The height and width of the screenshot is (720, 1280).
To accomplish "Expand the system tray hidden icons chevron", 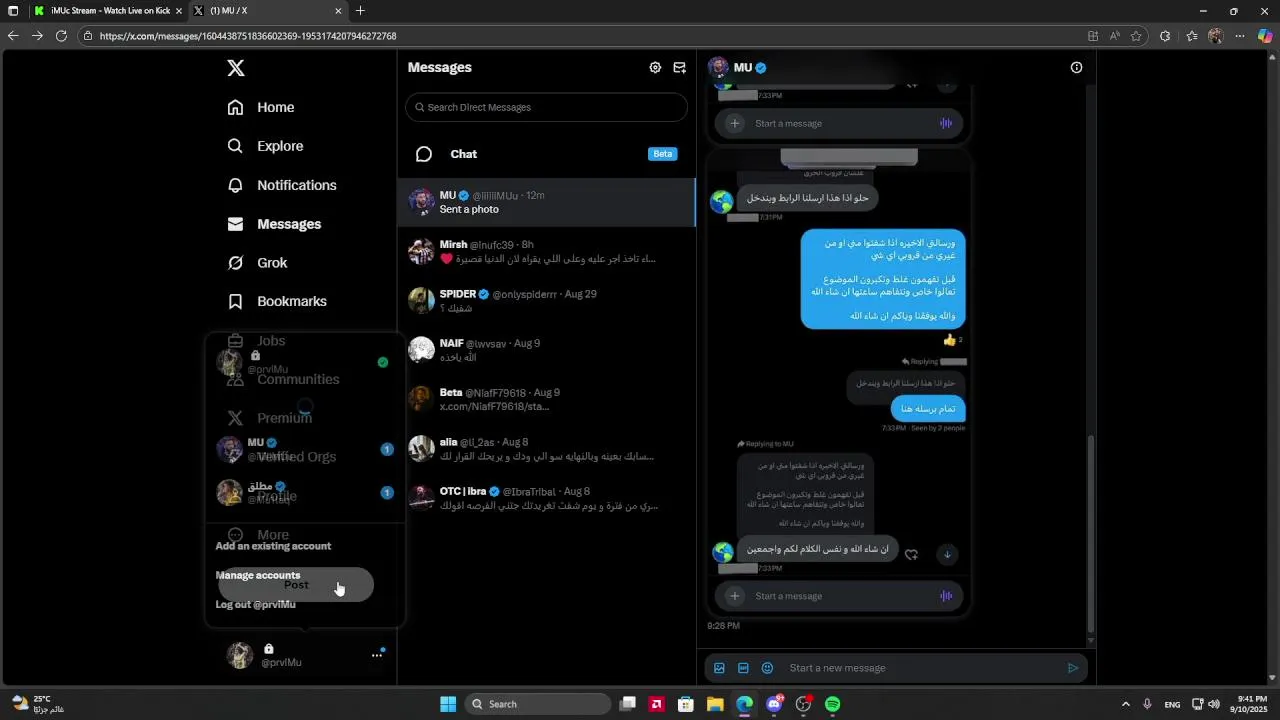I will [1125, 704].
